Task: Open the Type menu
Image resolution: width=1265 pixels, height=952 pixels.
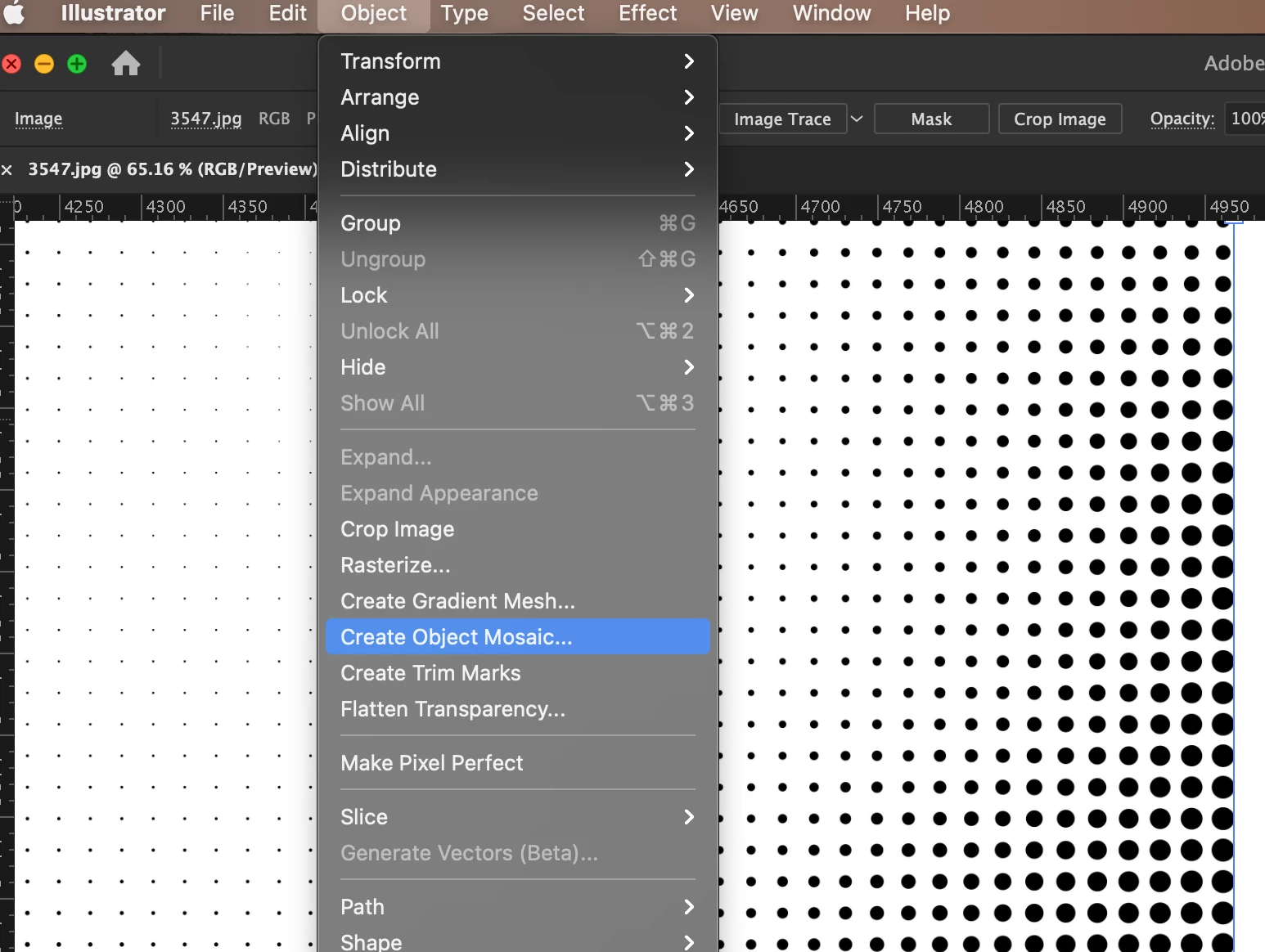Action: (x=464, y=13)
